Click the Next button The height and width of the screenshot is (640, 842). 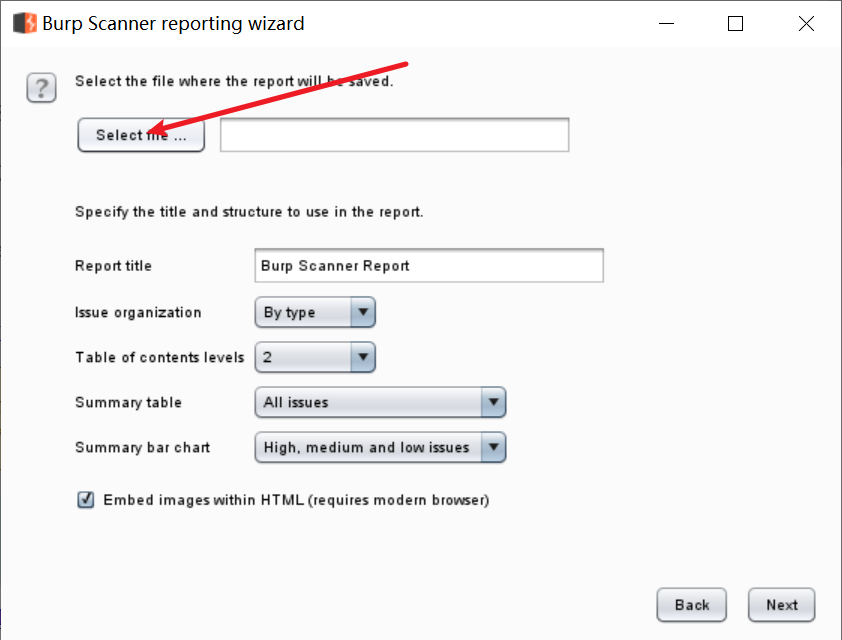781,605
